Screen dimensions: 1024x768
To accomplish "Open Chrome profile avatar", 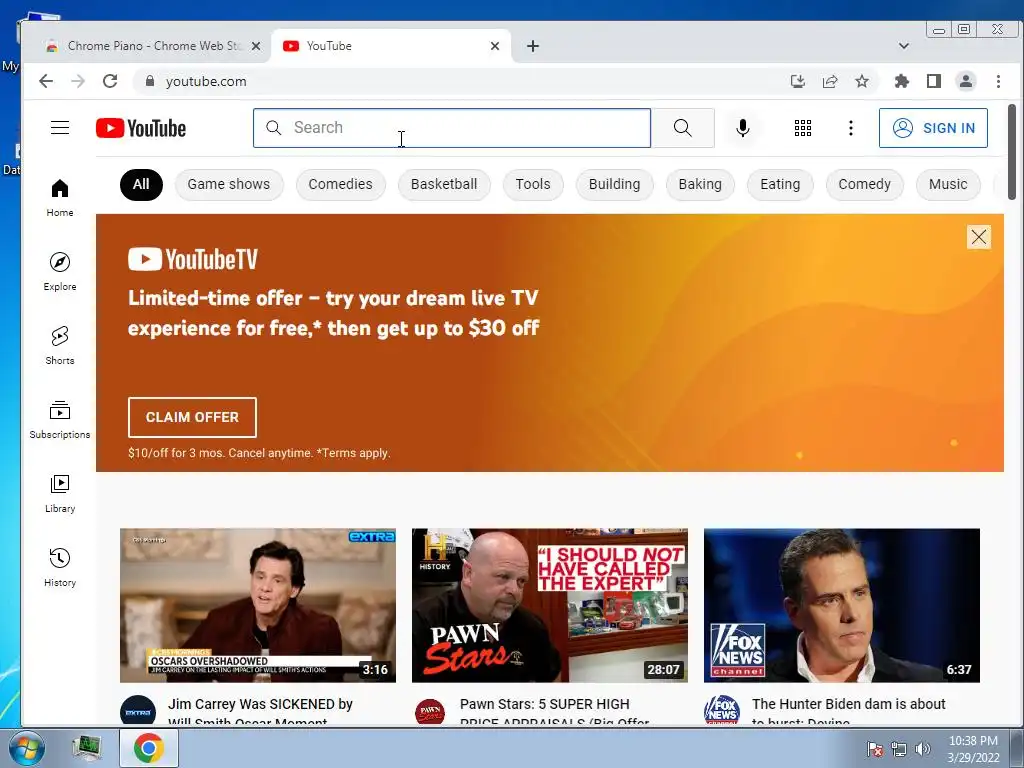I will click(966, 81).
